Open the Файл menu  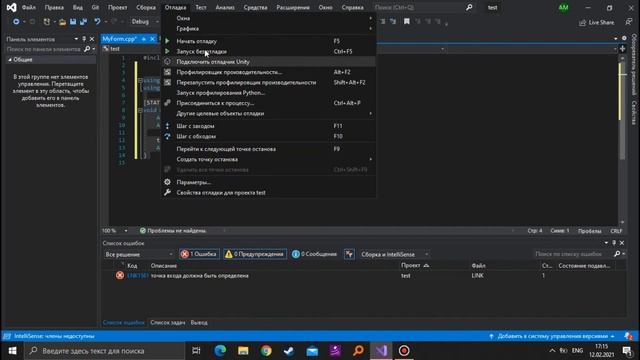[29, 7]
